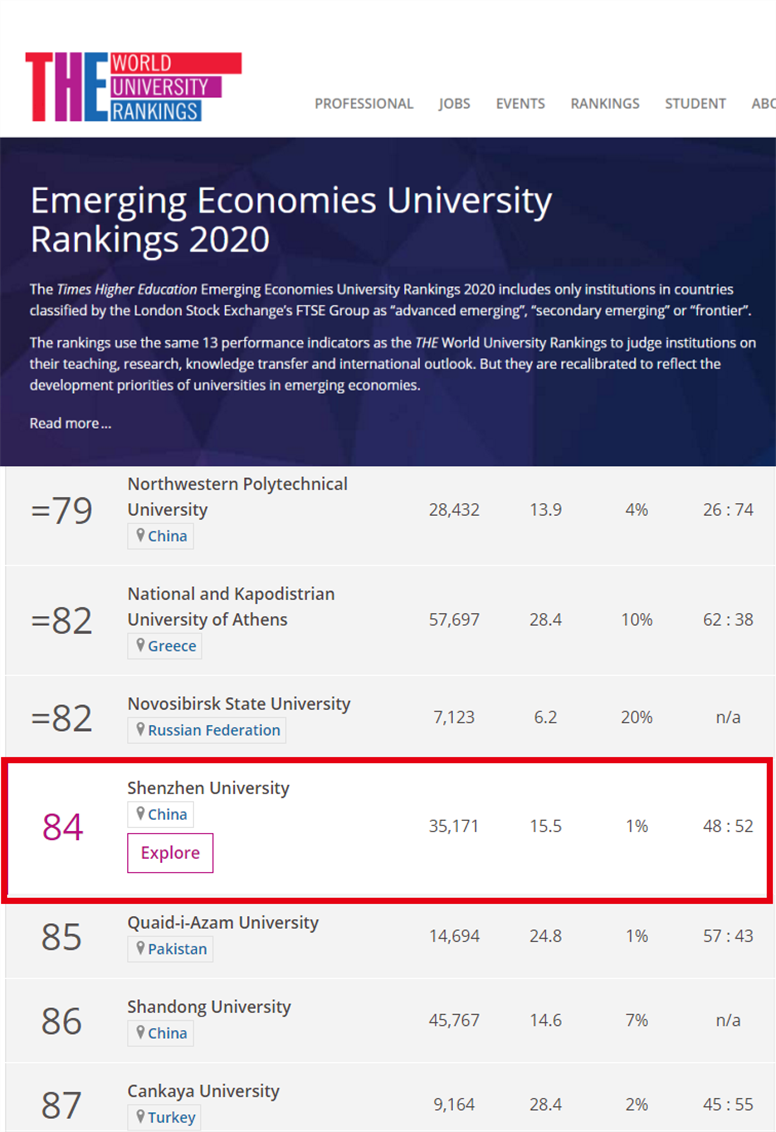Expand the Read more section
776x1132 pixels.
coord(69,423)
